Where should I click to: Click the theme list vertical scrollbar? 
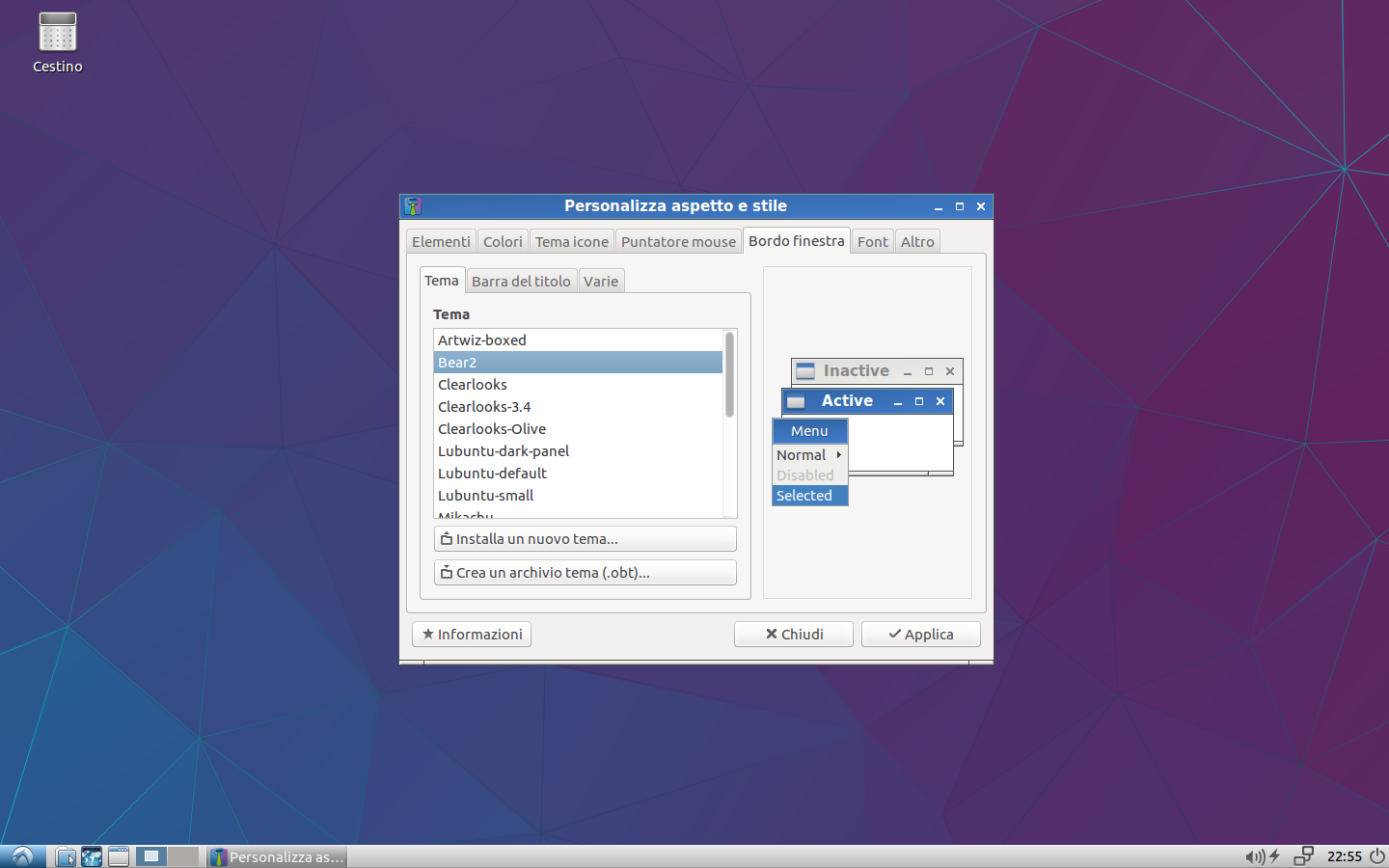pyautogui.click(x=729, y=376)
